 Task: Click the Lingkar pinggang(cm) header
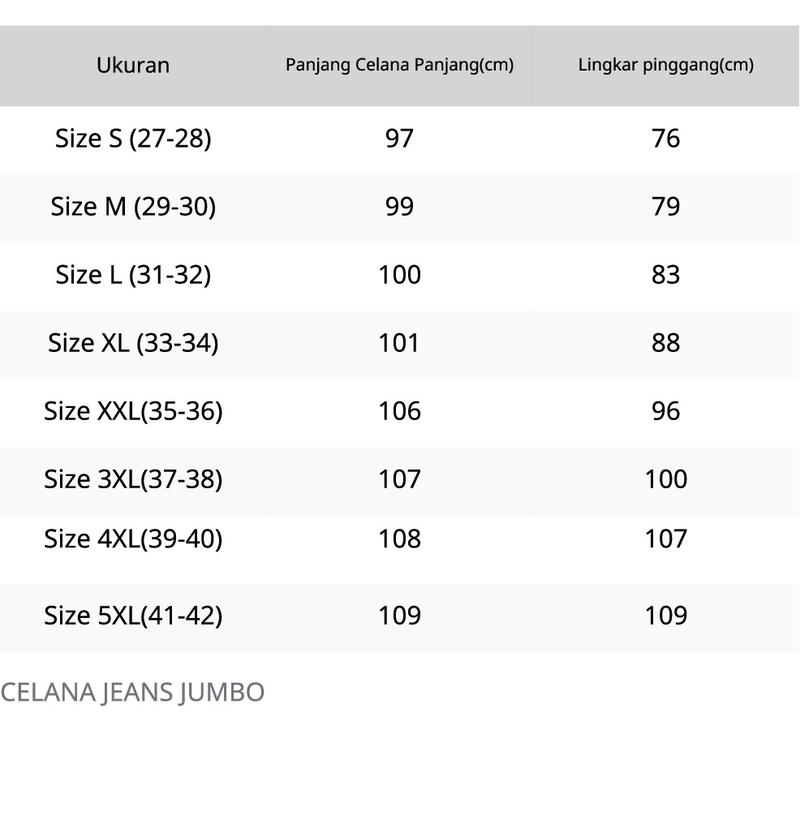[665, 66]
